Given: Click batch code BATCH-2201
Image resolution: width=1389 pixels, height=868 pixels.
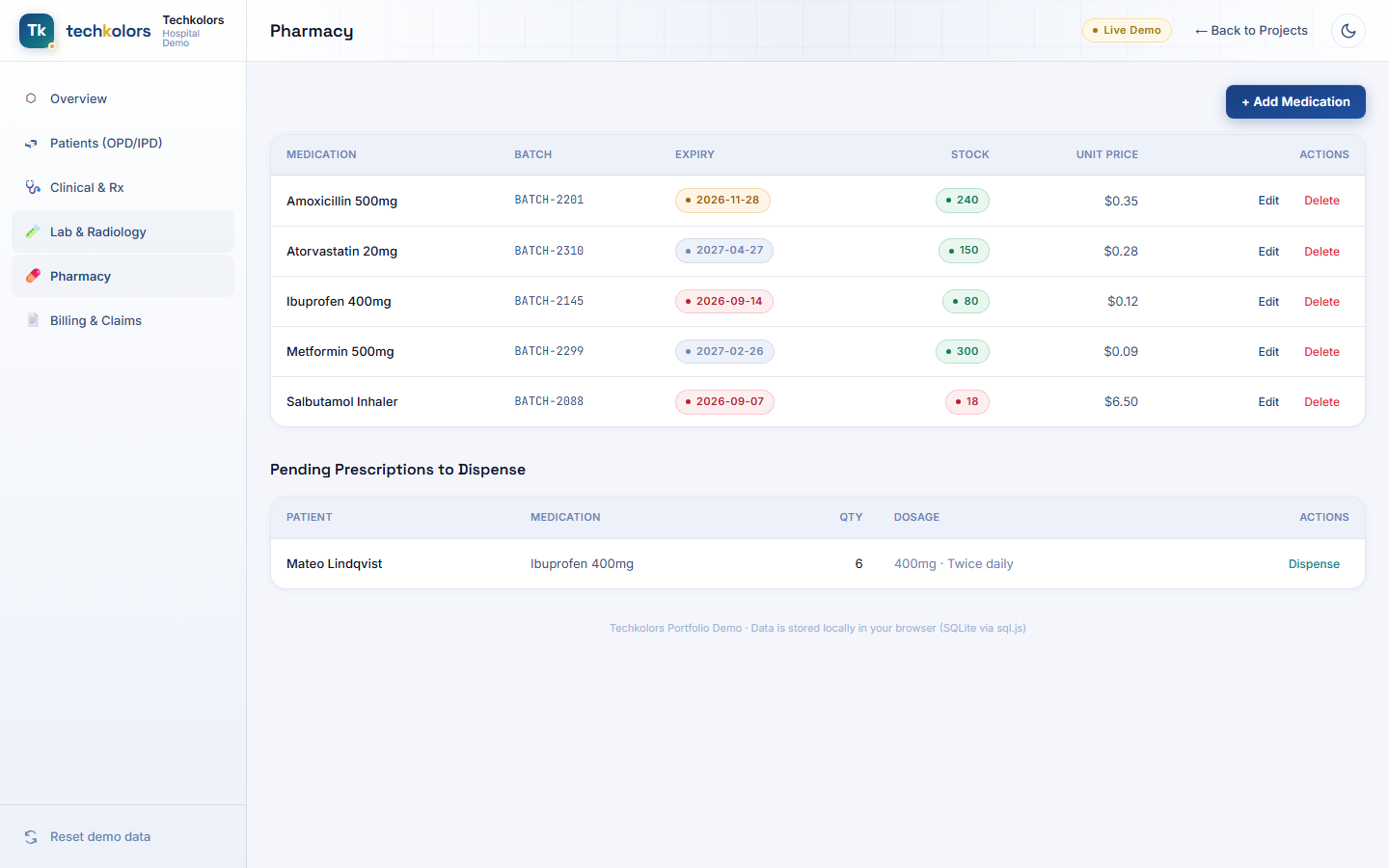Looking at the screenshot, I should (x=549, y=201).
